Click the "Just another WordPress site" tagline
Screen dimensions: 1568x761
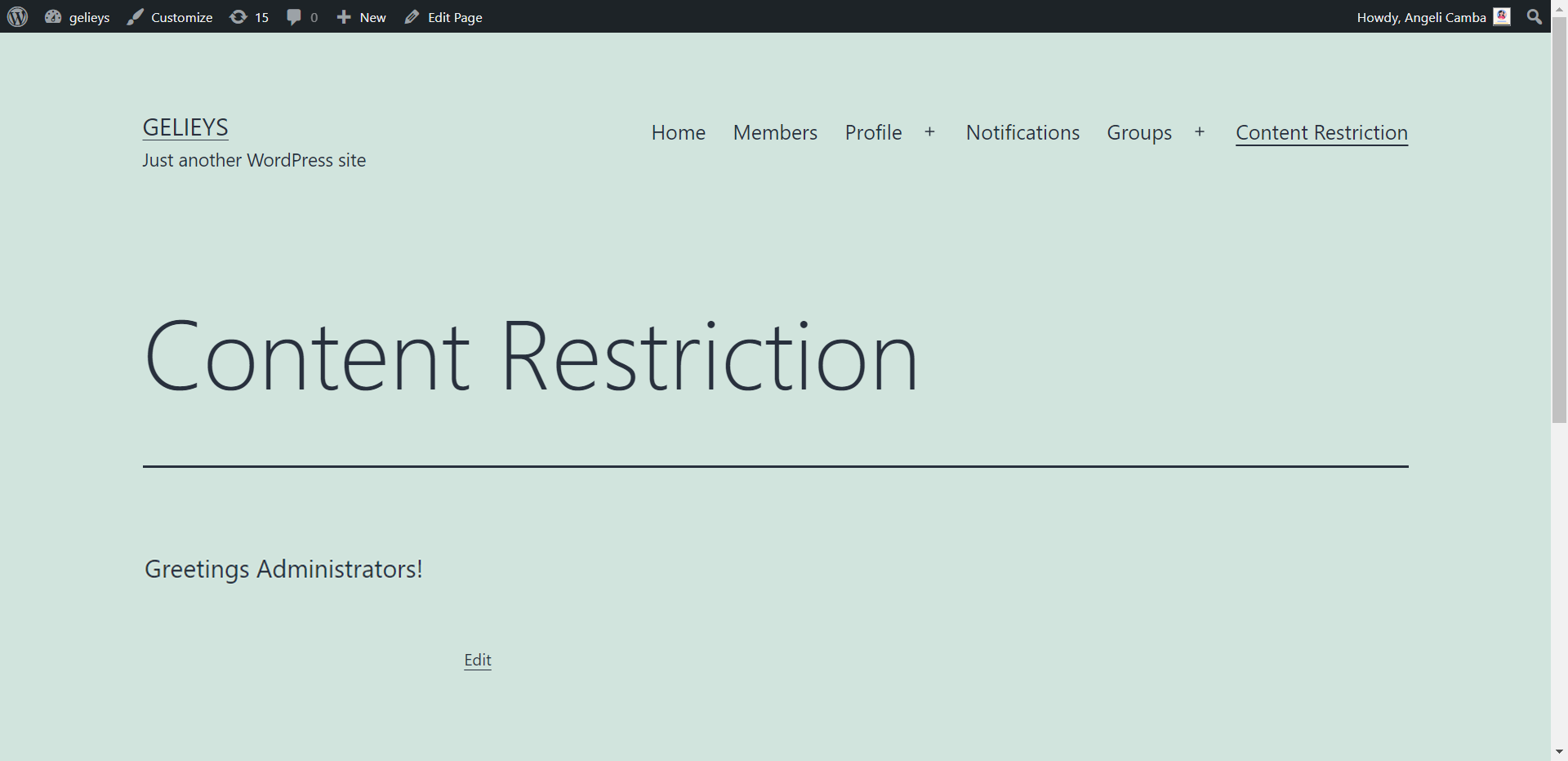coord(254,160)
